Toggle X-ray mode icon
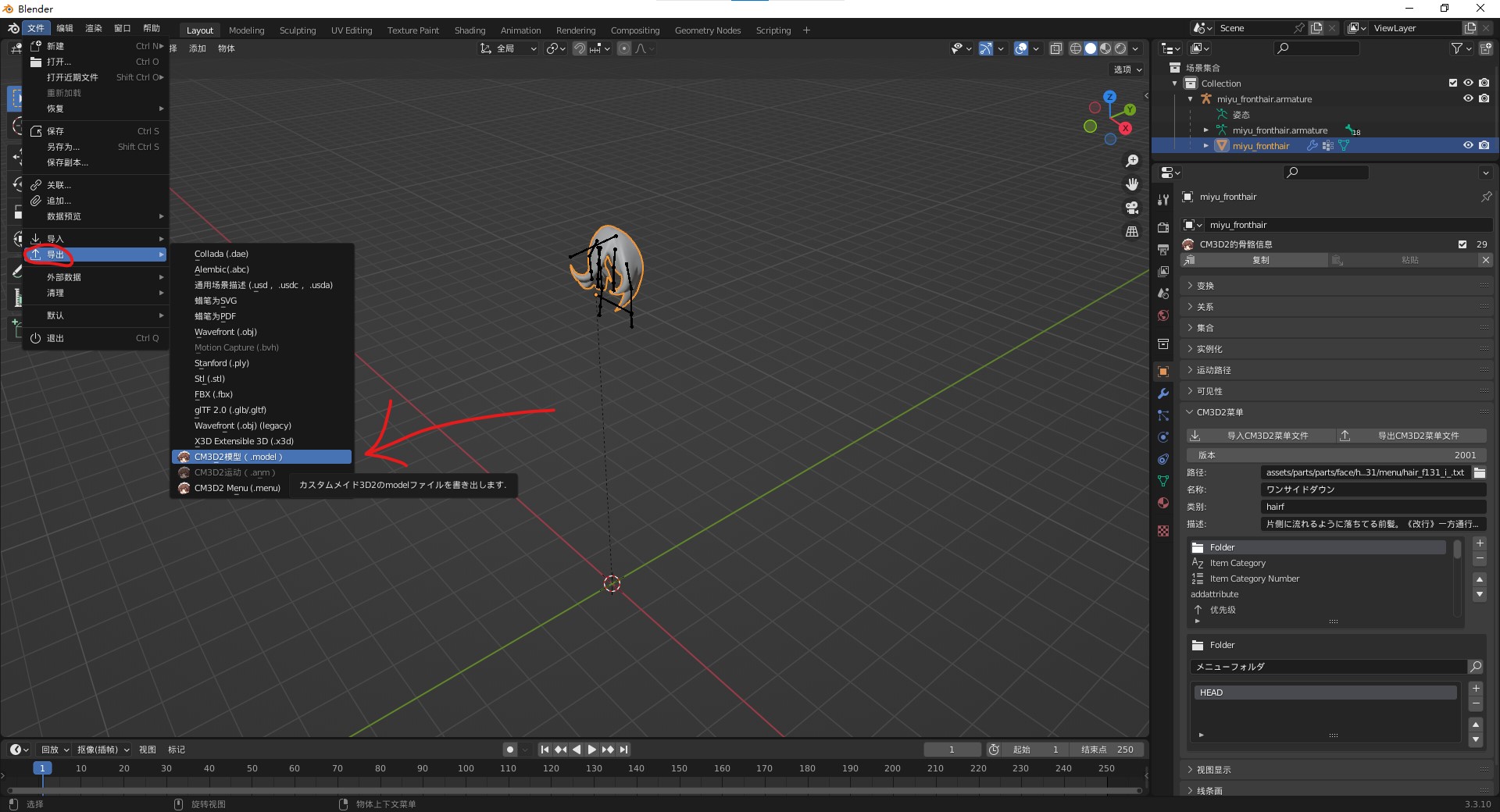The width and height of the screenshot is (1500, 812). (x=1055, y=48)
